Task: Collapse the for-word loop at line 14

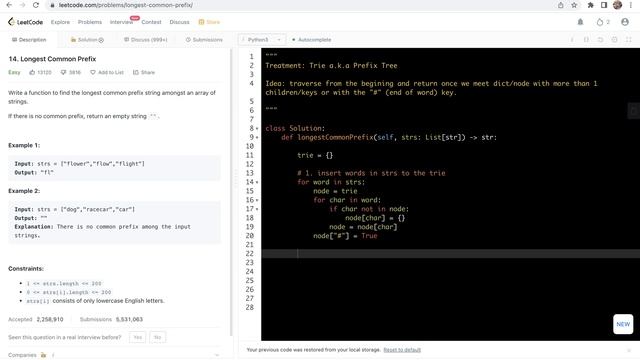Action: [x=257, y=182]
